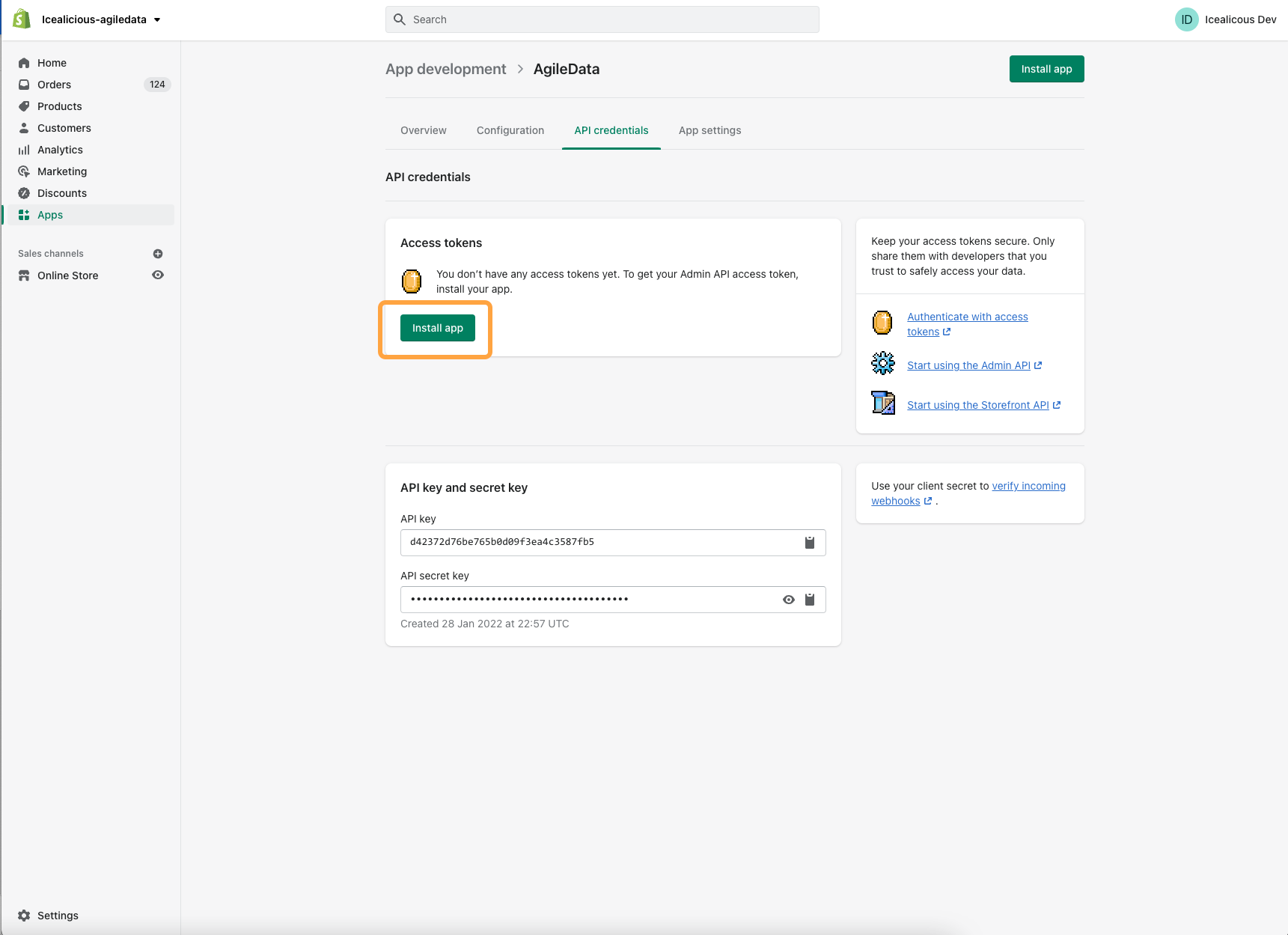Open Start using the Storefront API link

click(x=983, y=405)
